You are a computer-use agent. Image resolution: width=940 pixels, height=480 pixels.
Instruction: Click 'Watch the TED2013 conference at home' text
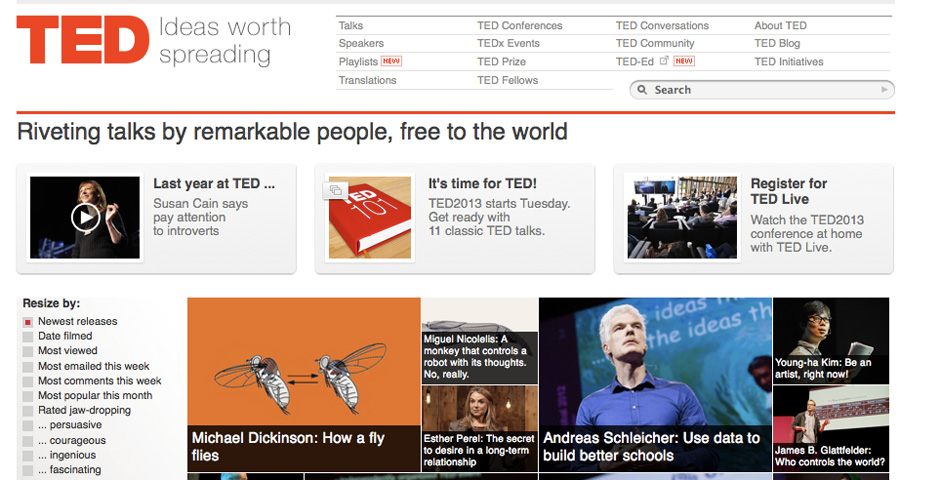click(807, 233)
